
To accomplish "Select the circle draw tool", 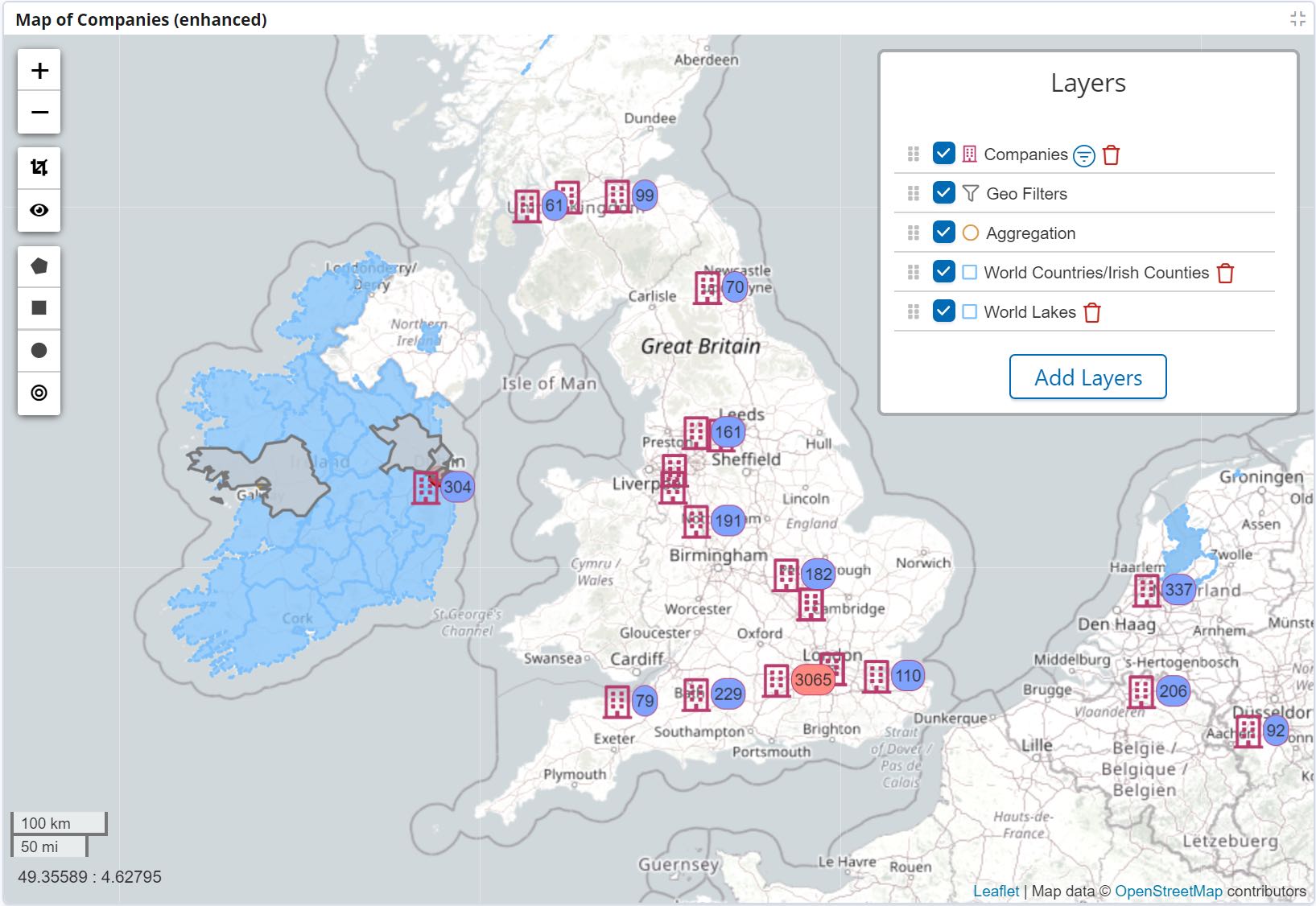I will (39, 351).
